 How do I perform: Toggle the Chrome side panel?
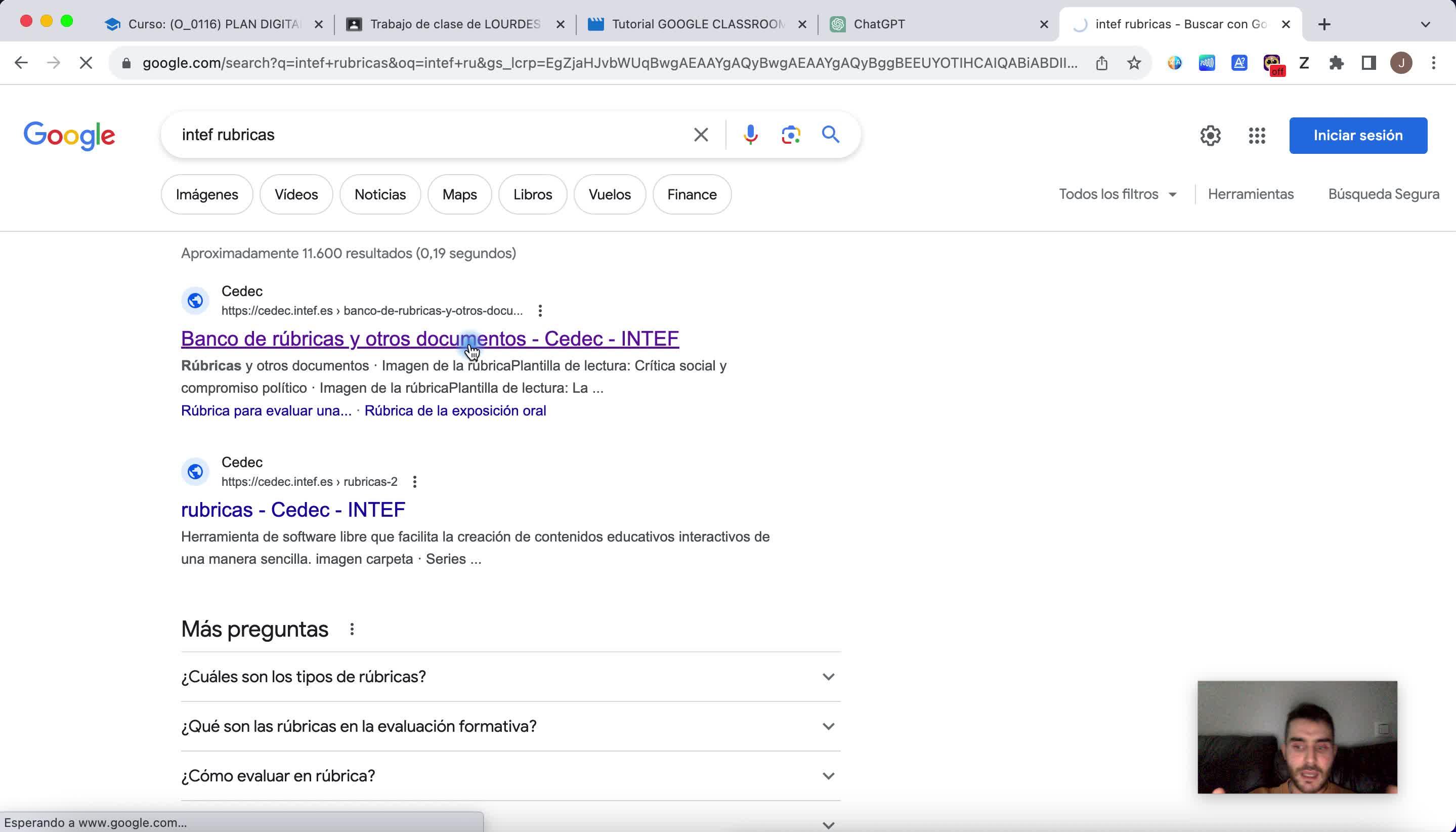click(1368, 63)
